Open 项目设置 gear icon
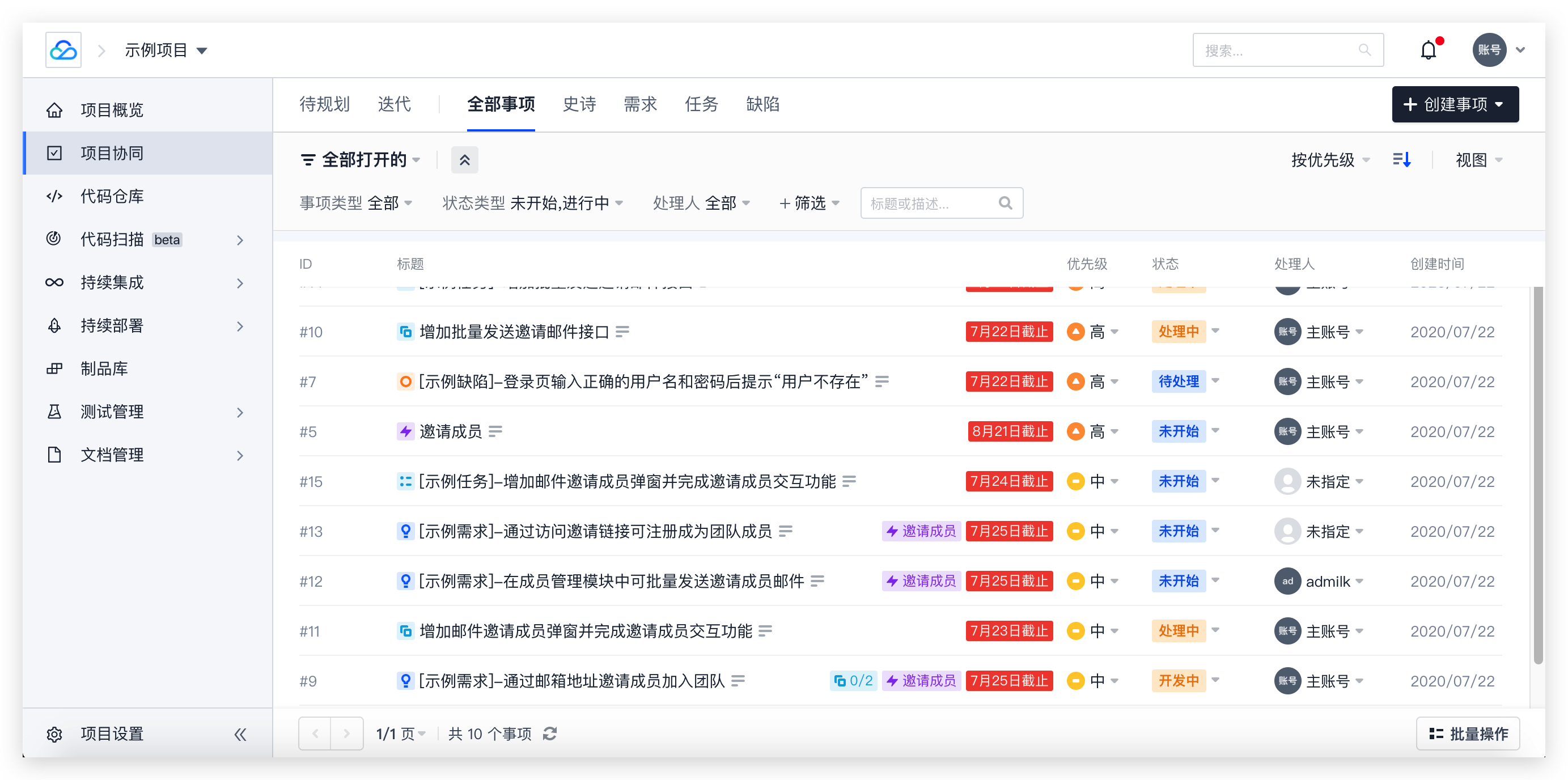The image size is (1568, 780). [x=55, y=734]
